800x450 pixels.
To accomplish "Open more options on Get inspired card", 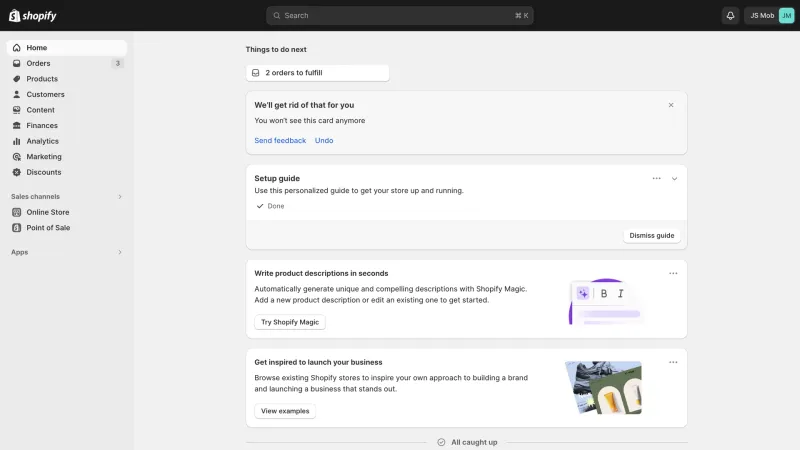I will [673, 362].
